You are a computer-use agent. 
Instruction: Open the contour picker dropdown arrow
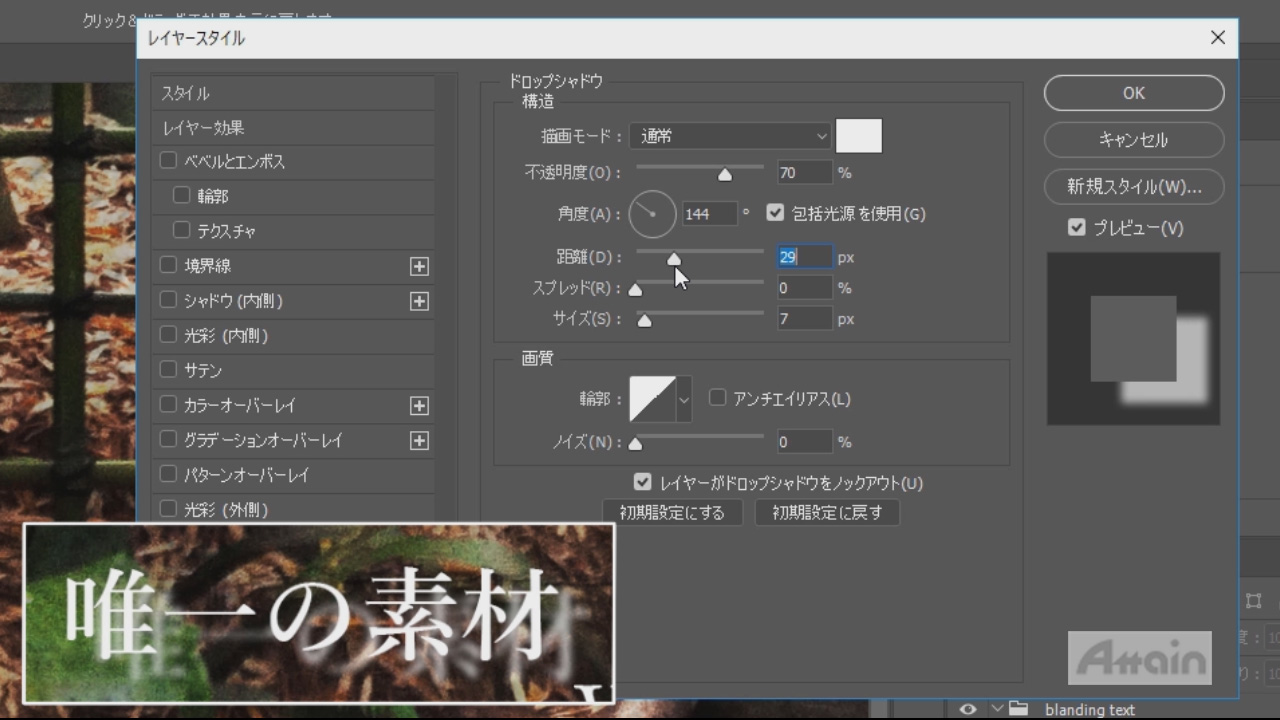coord(685,399)
